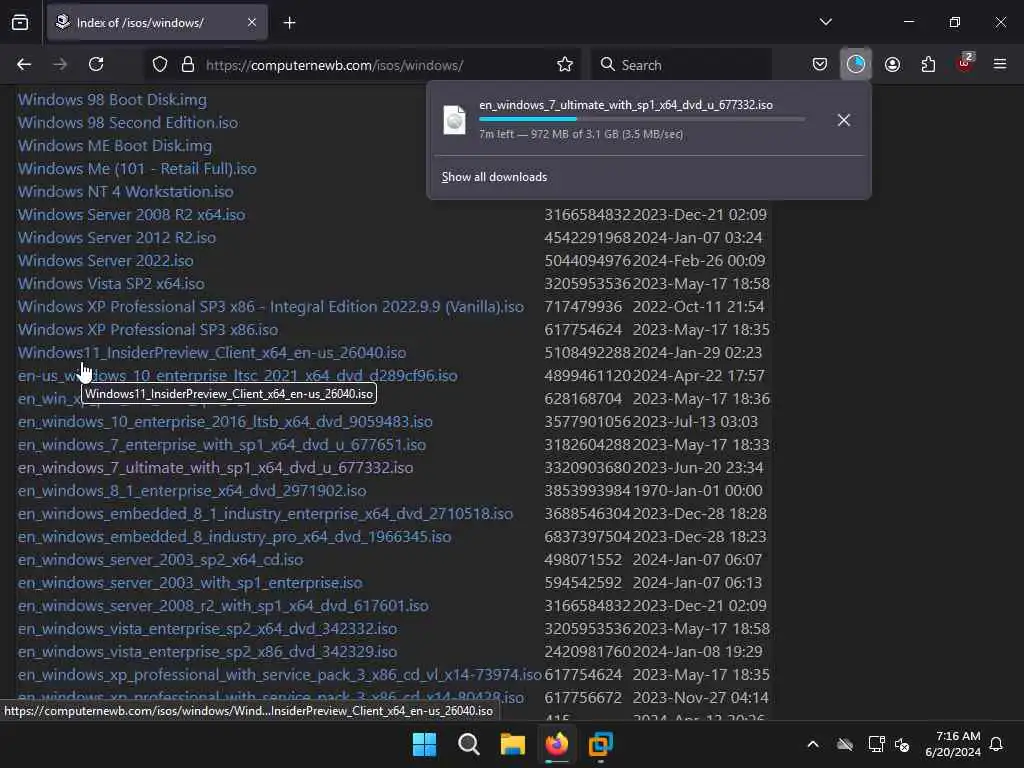Viewport: 1024px width, 768px height.
Task: Reload the current page
Action: coord(96,64)
